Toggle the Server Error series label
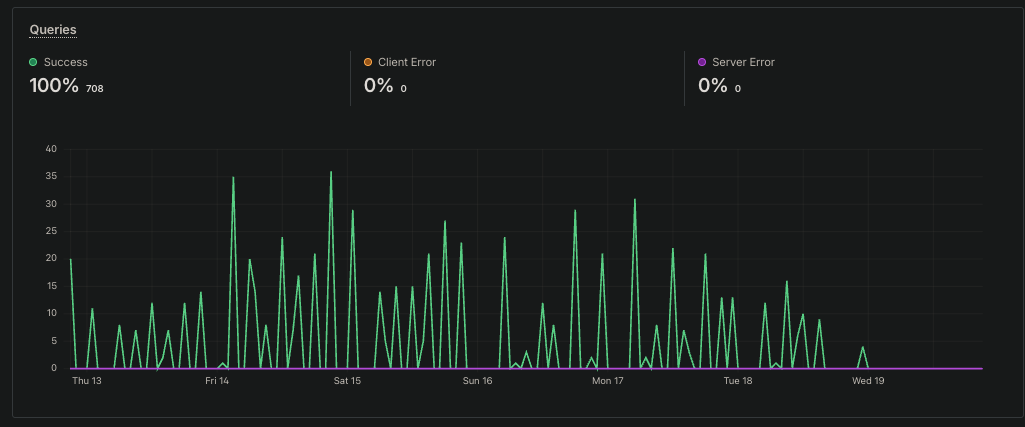The width and height of the screenshot is (1025, 427). pos(743,62)
